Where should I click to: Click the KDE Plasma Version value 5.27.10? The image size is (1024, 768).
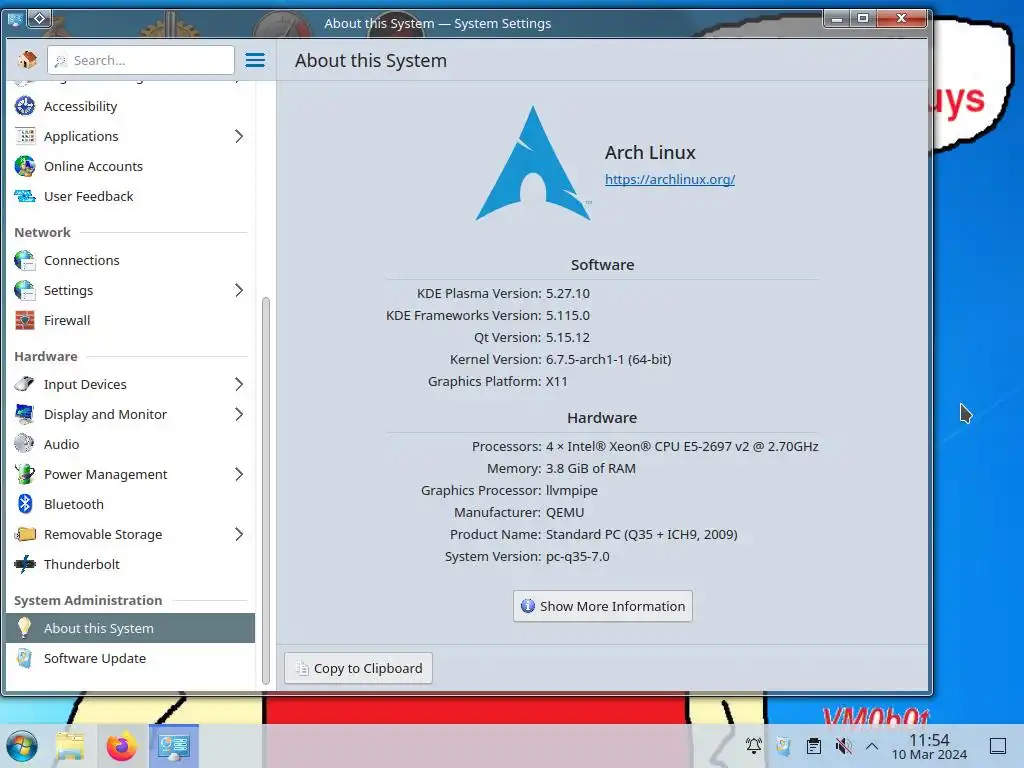568,293
